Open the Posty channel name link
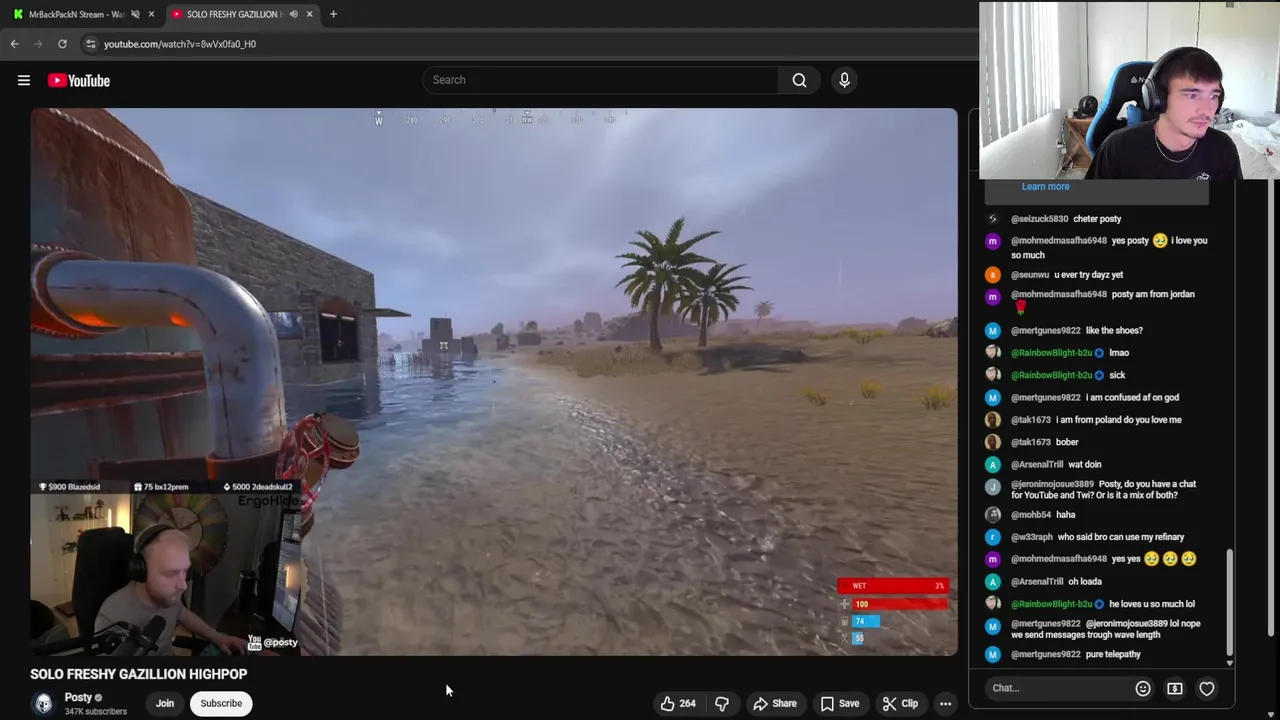This screenshot has width=1280, height=720. (x=78, y=697)
